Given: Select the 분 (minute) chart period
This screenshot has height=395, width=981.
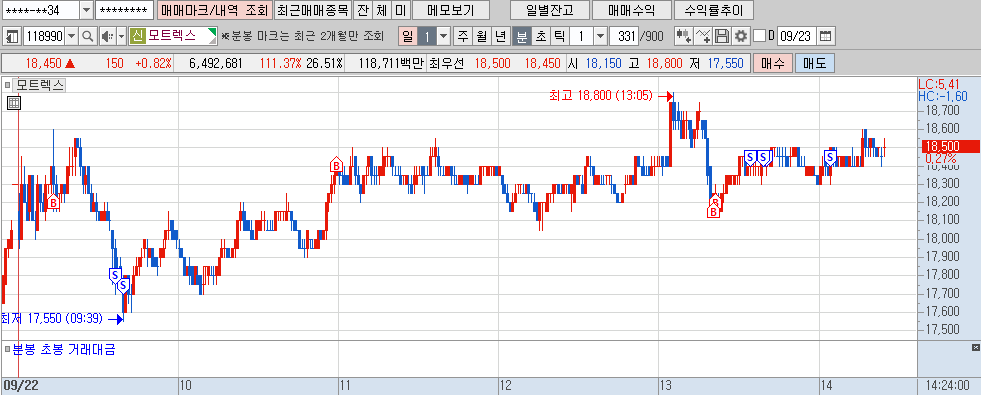Looking at the screenshot, I should 521,36.
